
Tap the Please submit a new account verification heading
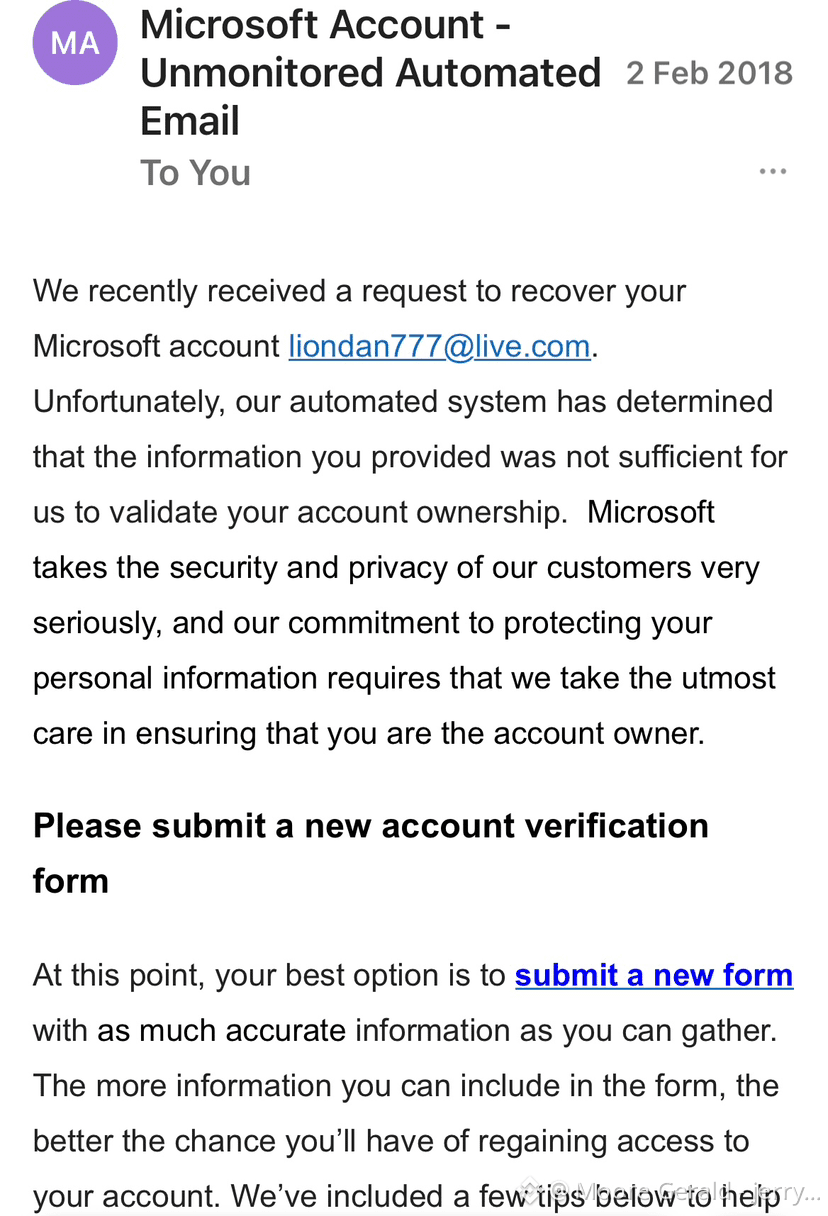pos(371,853)
